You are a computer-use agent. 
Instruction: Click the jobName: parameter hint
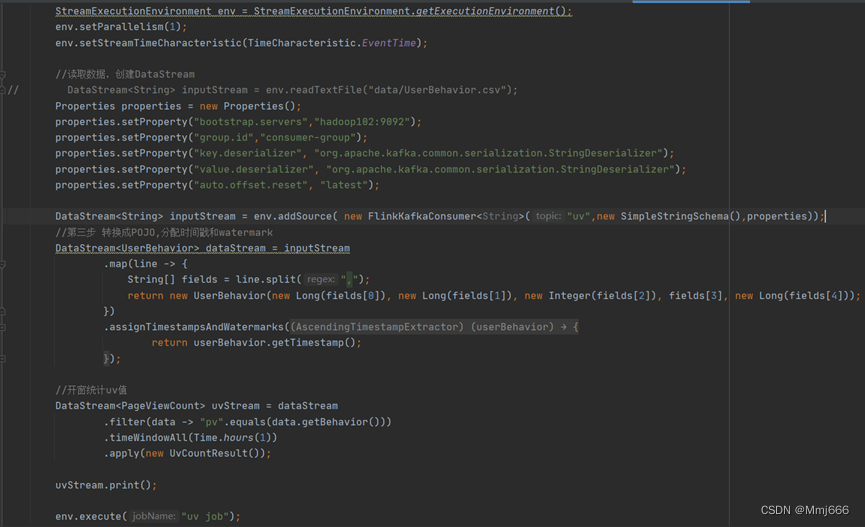(153, 517)
